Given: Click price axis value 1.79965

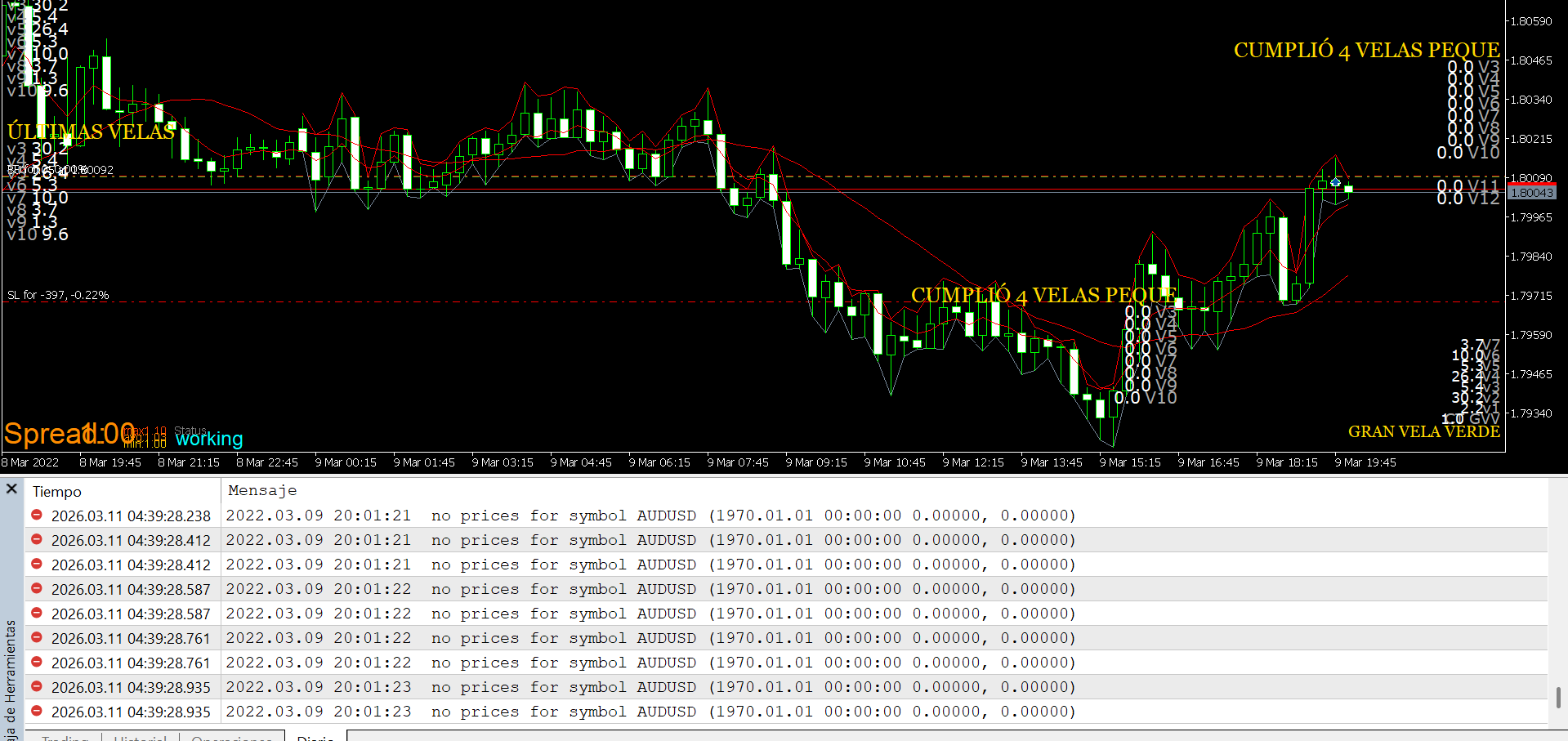Looking at the screenshot, I should (x=1531, y=217).
